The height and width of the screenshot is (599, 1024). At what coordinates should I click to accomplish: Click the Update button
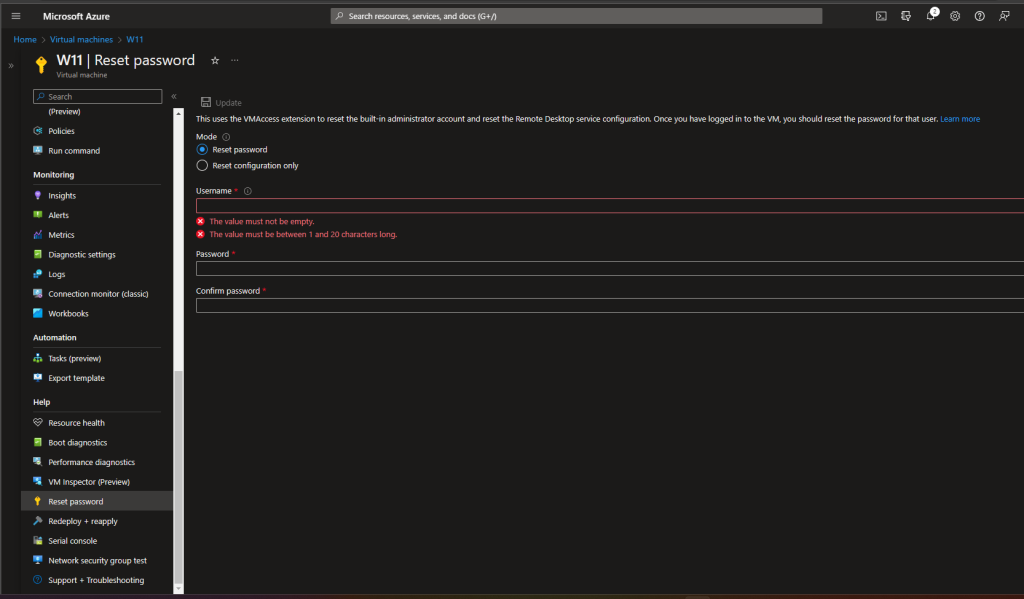[x=221, y=102]
